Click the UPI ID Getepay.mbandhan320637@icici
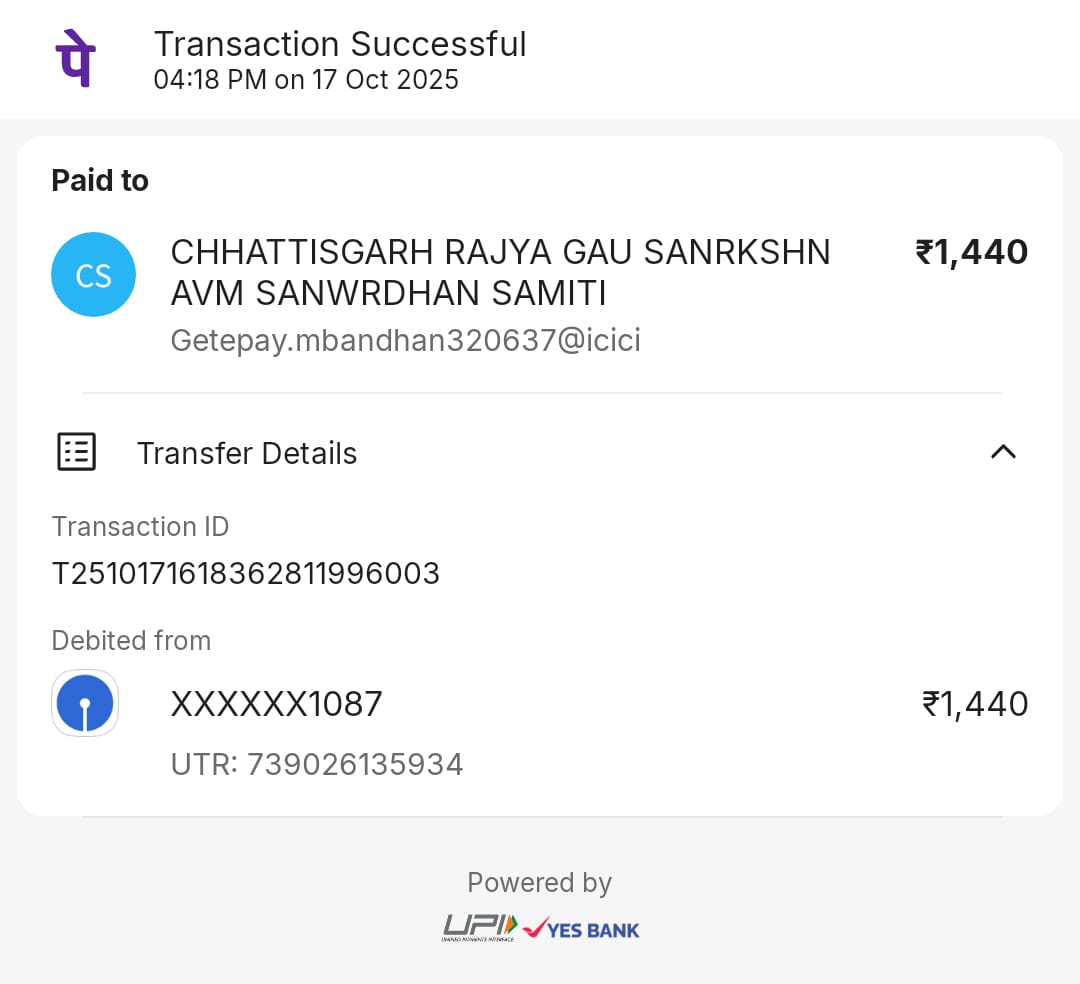The image size is (1080, 984). (405, 341)
